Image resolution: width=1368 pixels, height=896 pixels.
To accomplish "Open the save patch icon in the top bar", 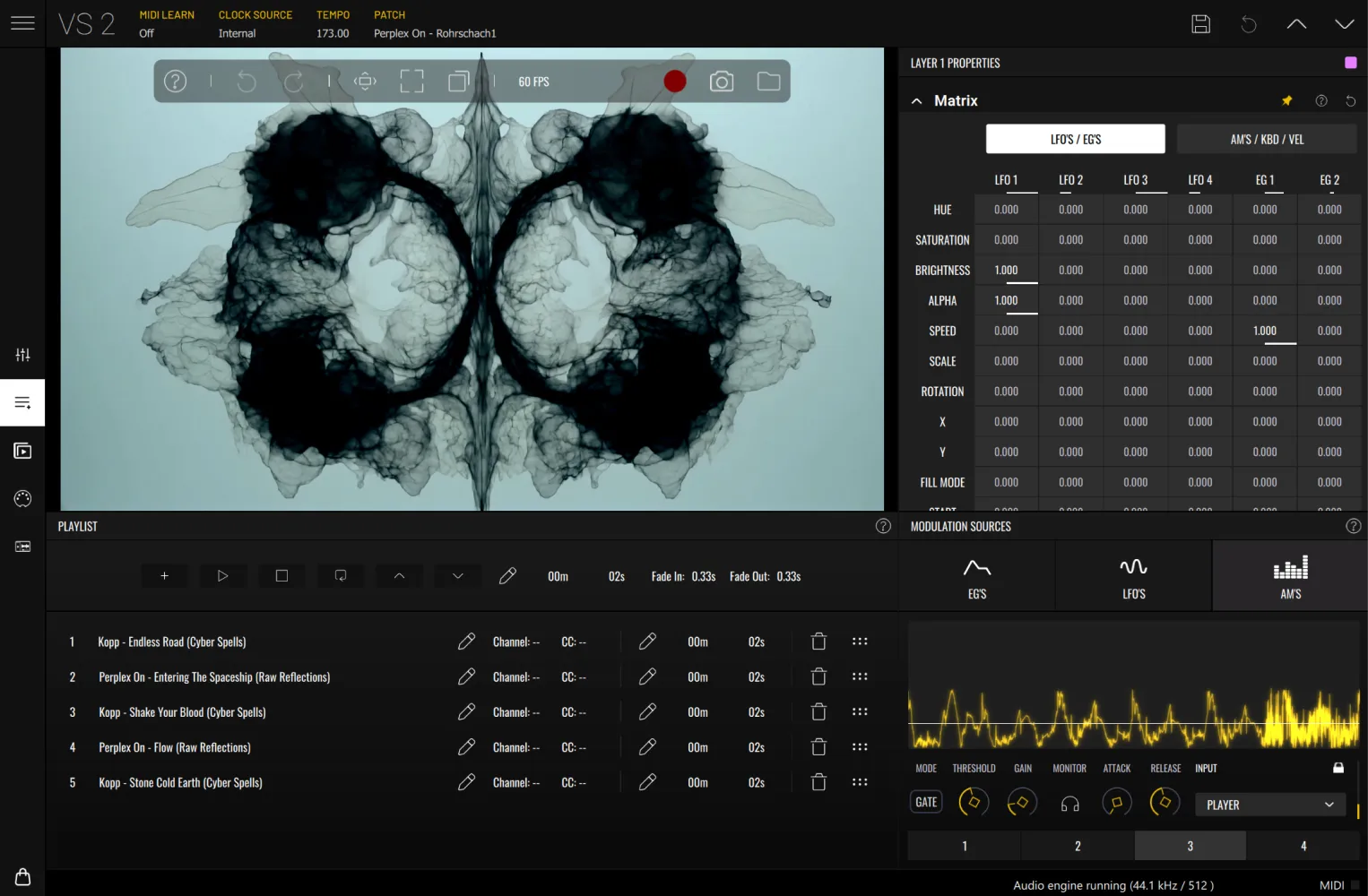I will 1201,24.
